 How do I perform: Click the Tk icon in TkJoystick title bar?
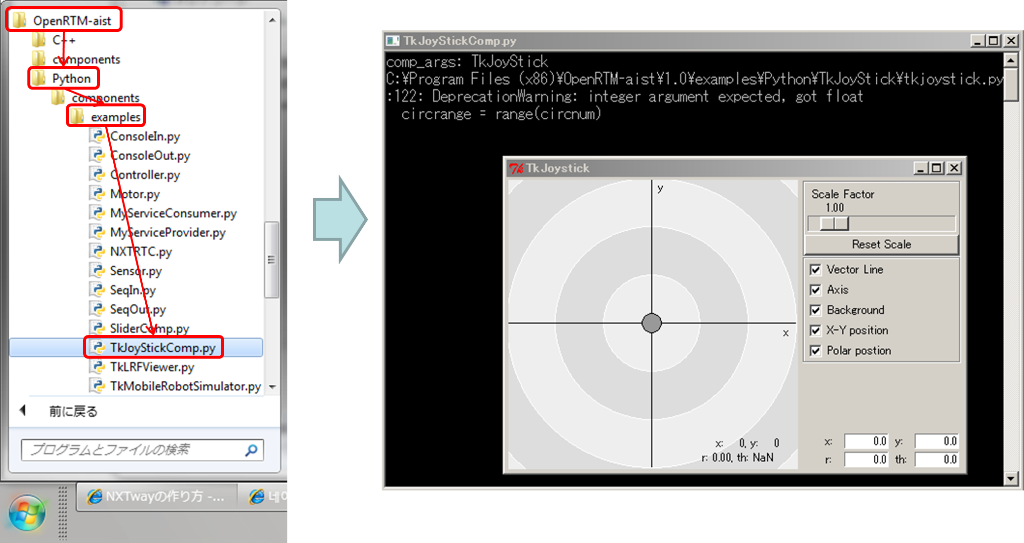click(x=516, y=169)
